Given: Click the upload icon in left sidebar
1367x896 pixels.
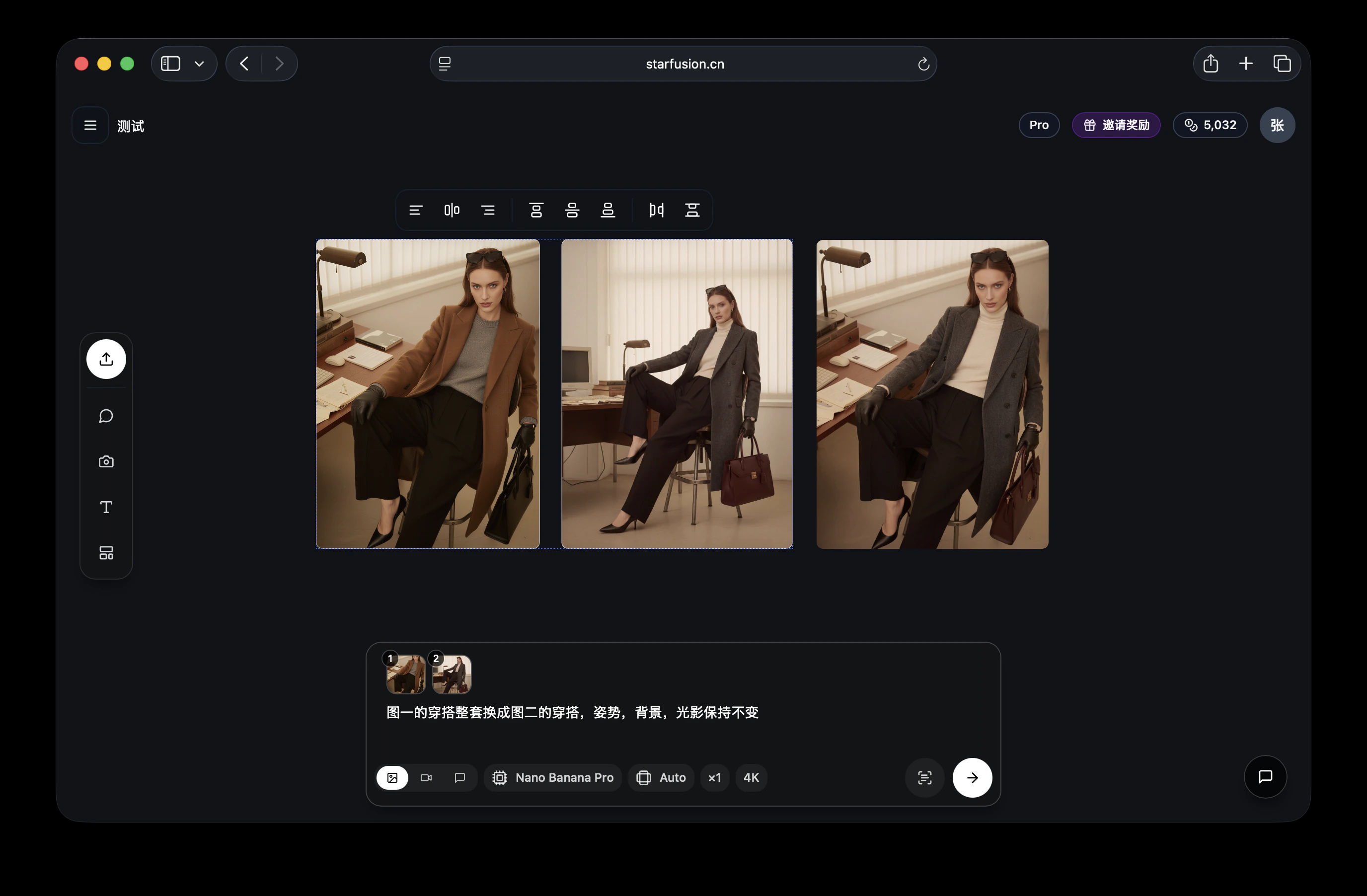Looking at the screenshot, I should (x=106, y=359).
